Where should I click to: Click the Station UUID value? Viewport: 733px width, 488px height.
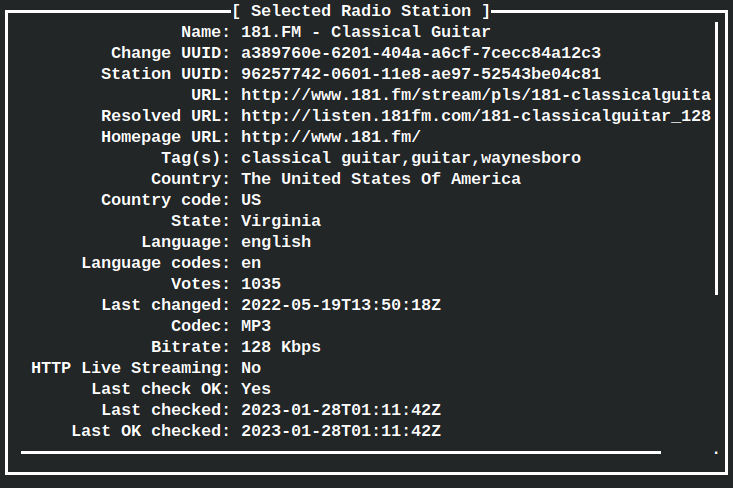click(421, 74)
